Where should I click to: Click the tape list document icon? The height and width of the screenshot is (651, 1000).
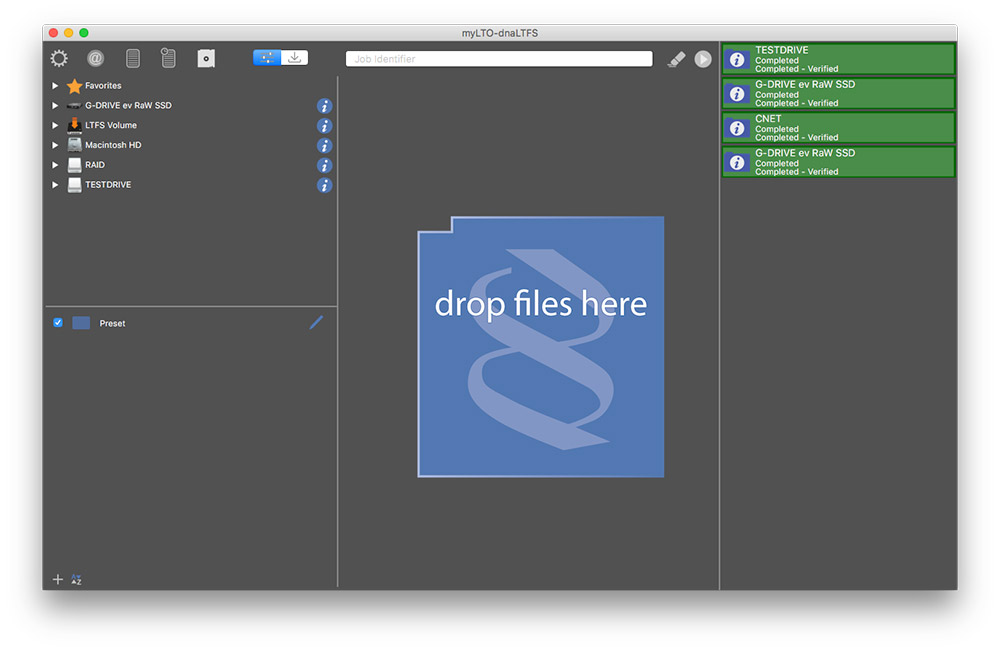click(168, 59)
